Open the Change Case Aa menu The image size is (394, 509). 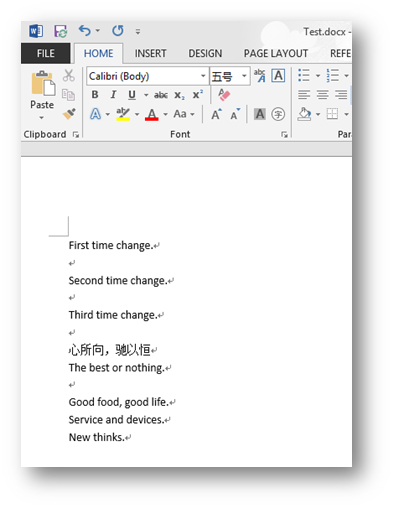tap(183, 114)
